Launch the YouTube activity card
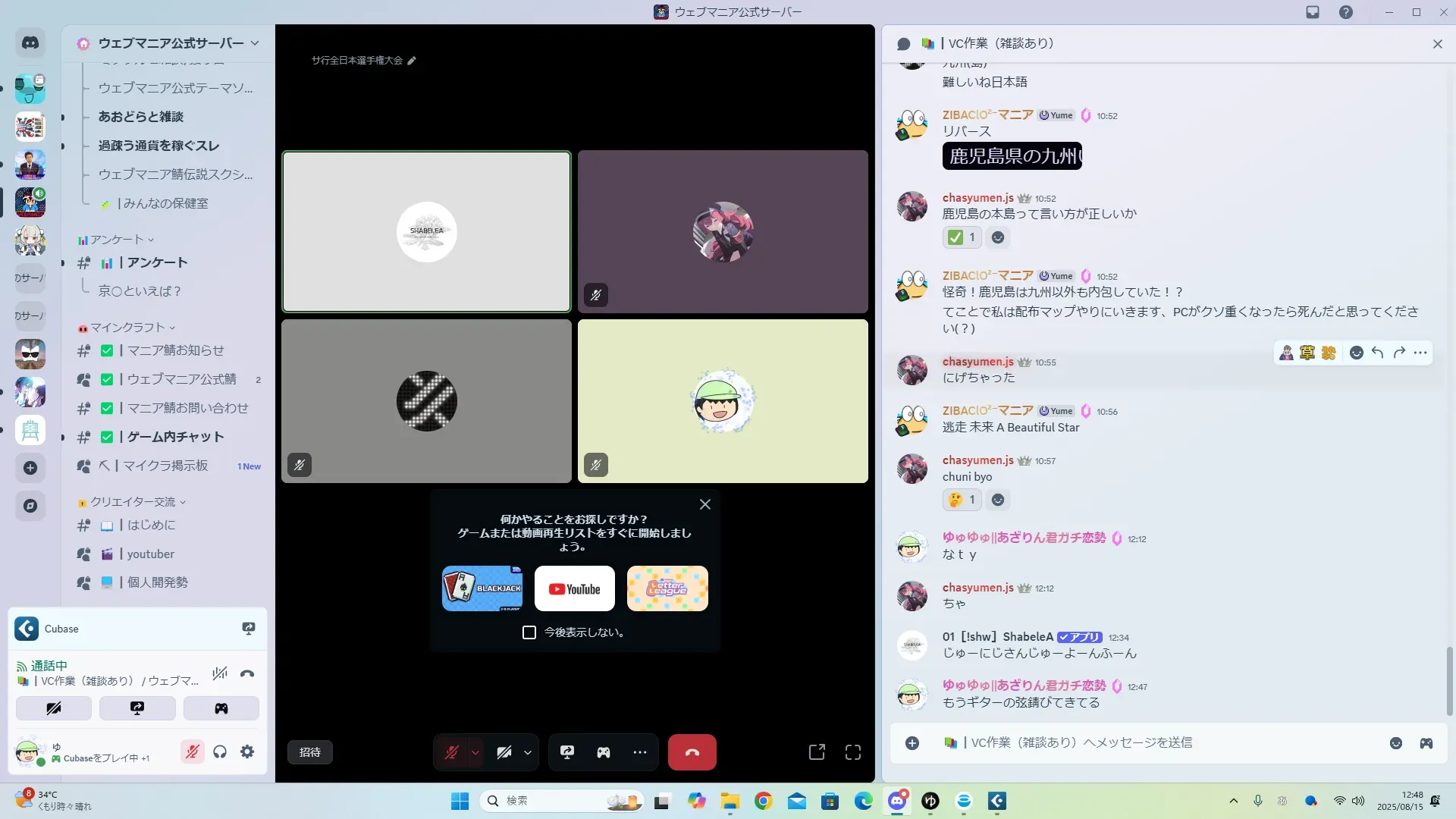Image resolution: width=1456 pixels, height=819 pixels. click(574, 588)
